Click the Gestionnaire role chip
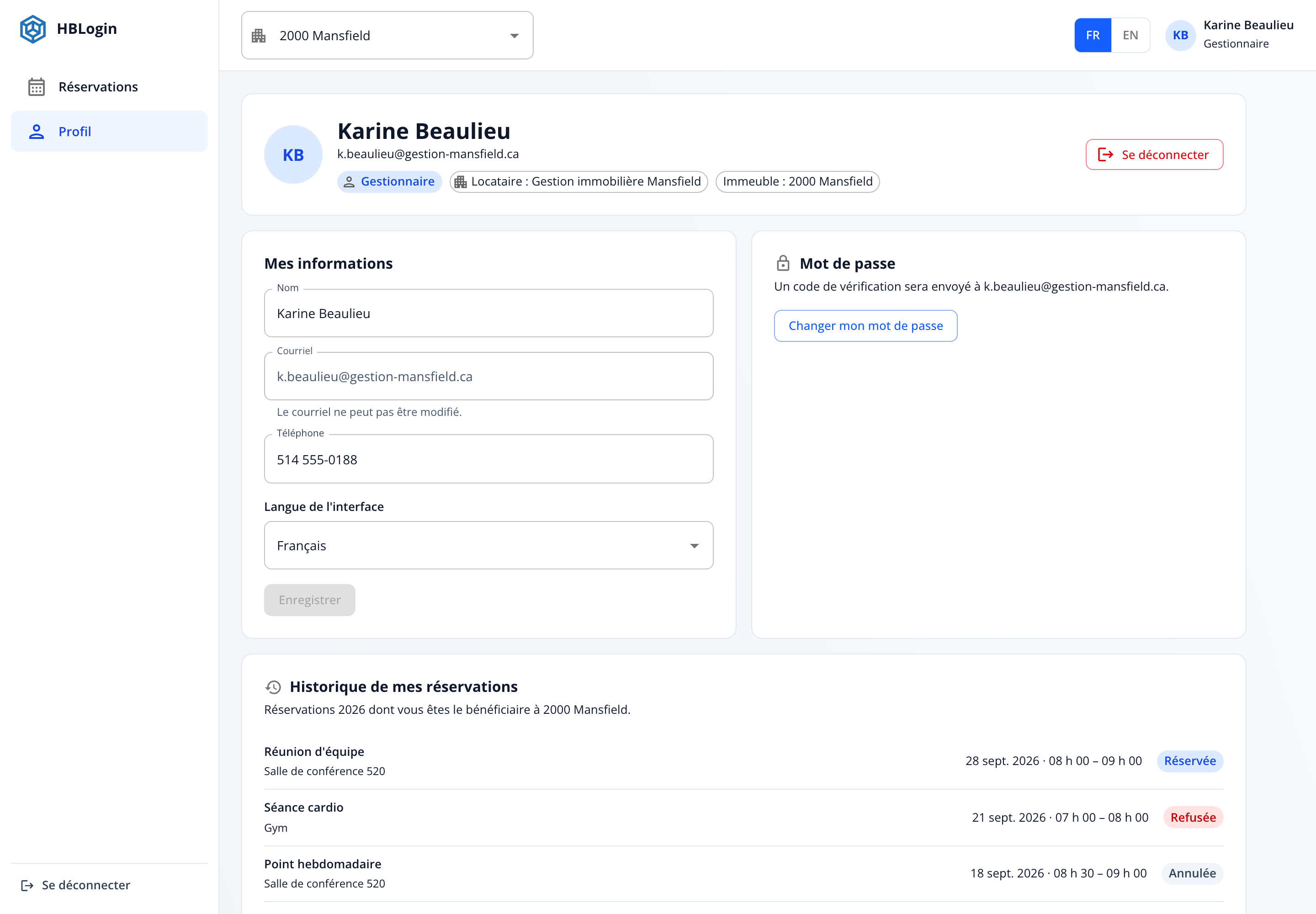Image resolution: width=1316 pixels, height=914 pixels. [x=389, y=182]
